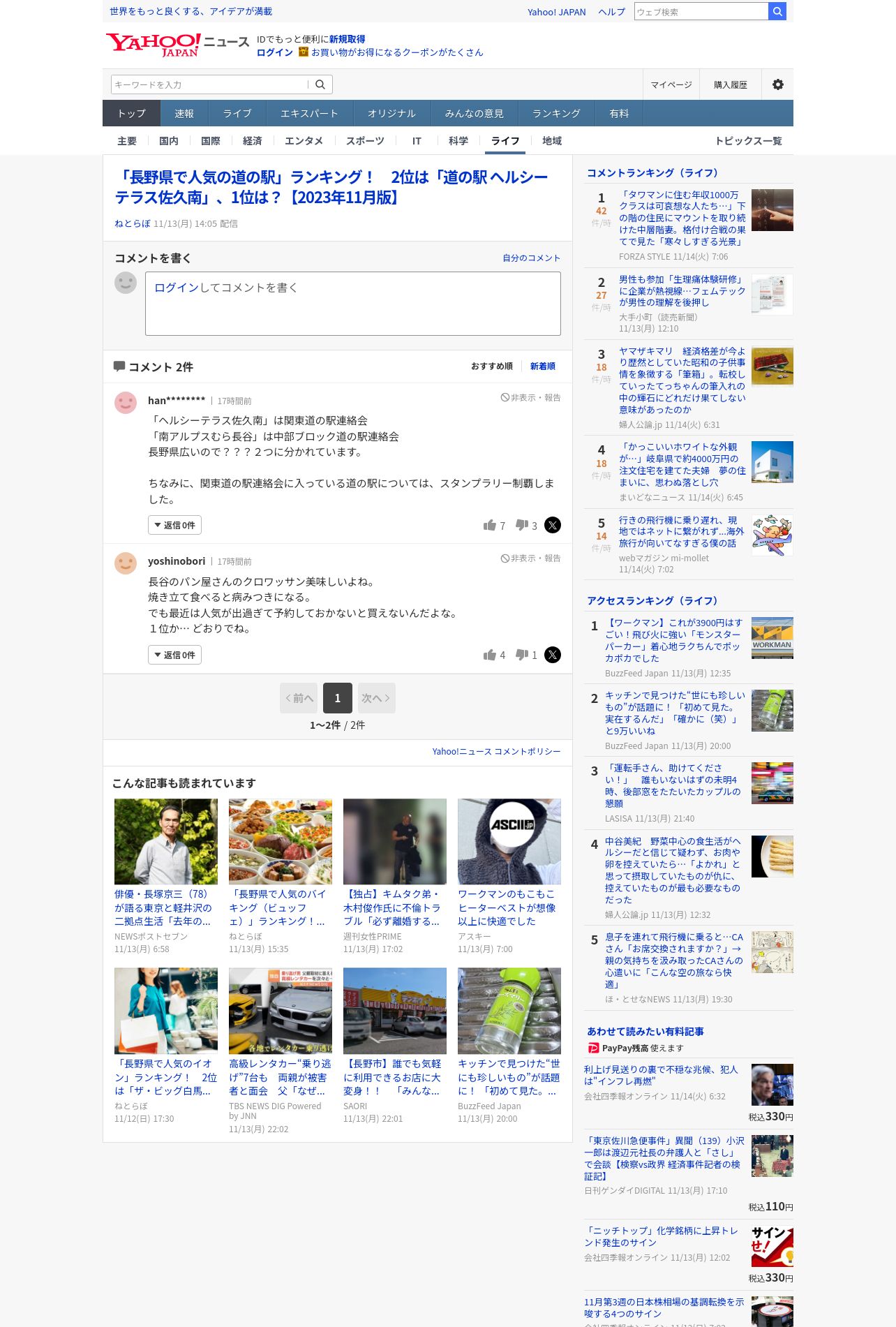The width and height of the screenshot is (896, 1327).
Task: Open the ライブ main tab
Action: [x=237, y=113]
